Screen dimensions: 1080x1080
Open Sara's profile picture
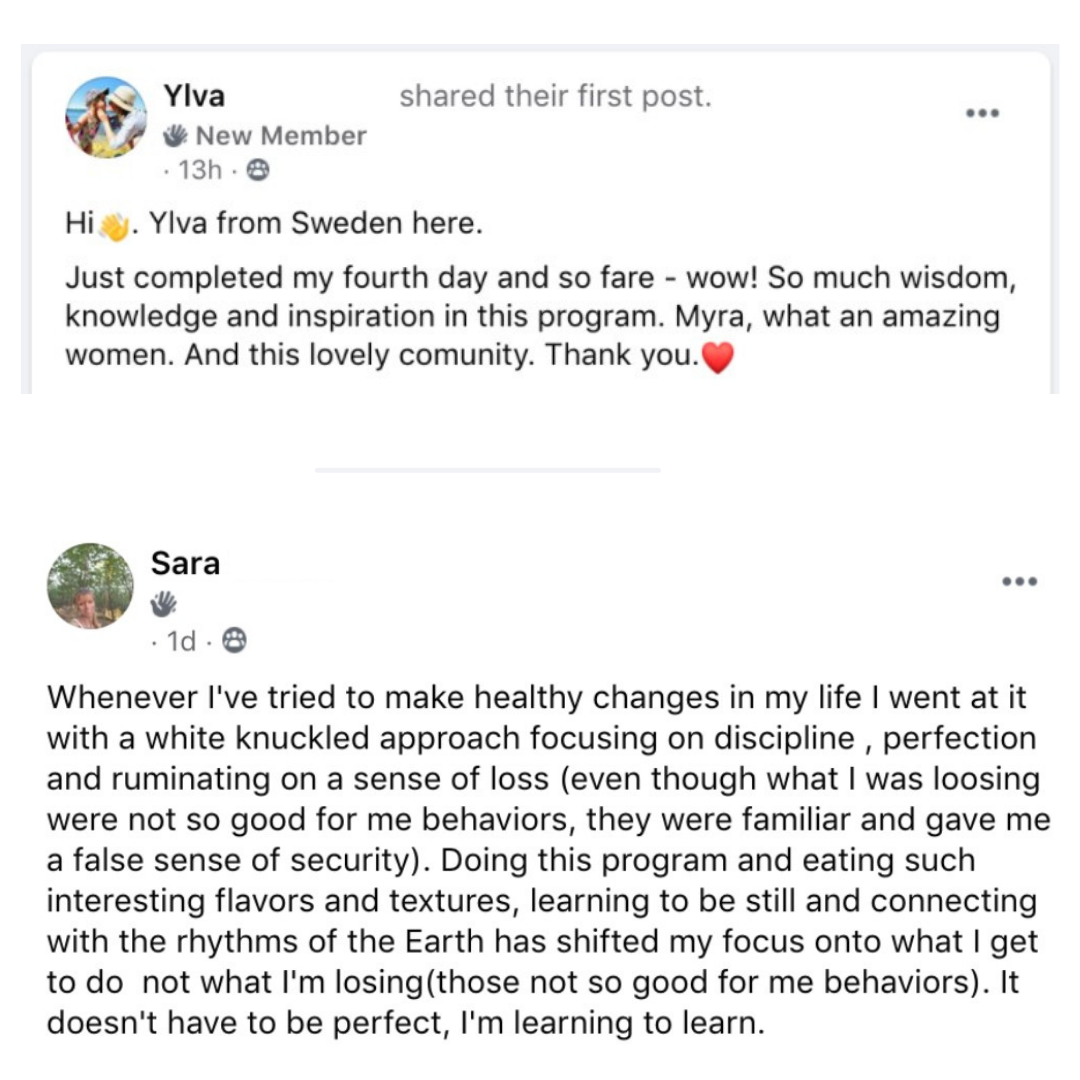(x=90, y=586)
